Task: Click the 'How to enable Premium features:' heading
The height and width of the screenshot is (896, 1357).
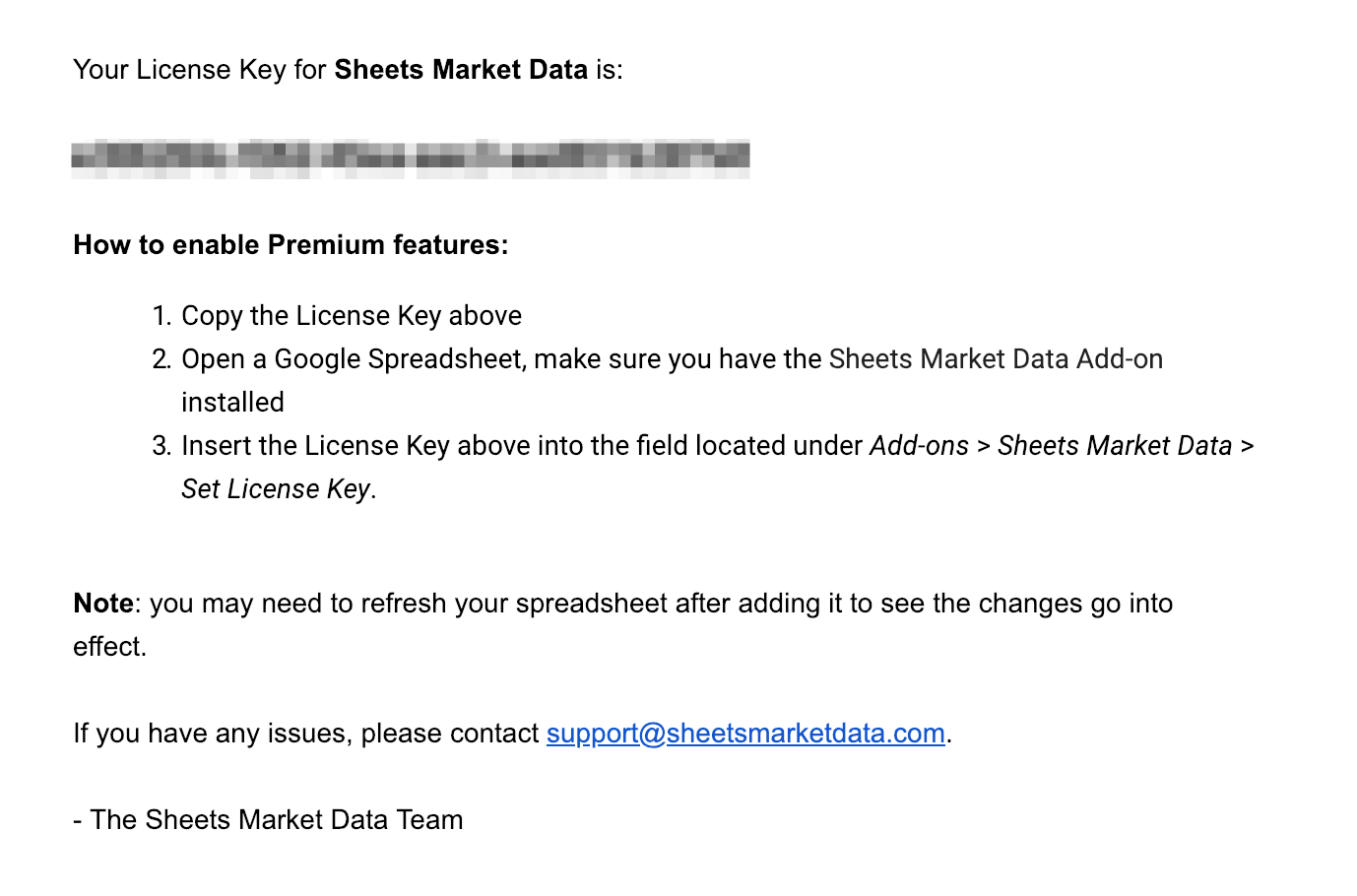Action: tap(291, 245)
